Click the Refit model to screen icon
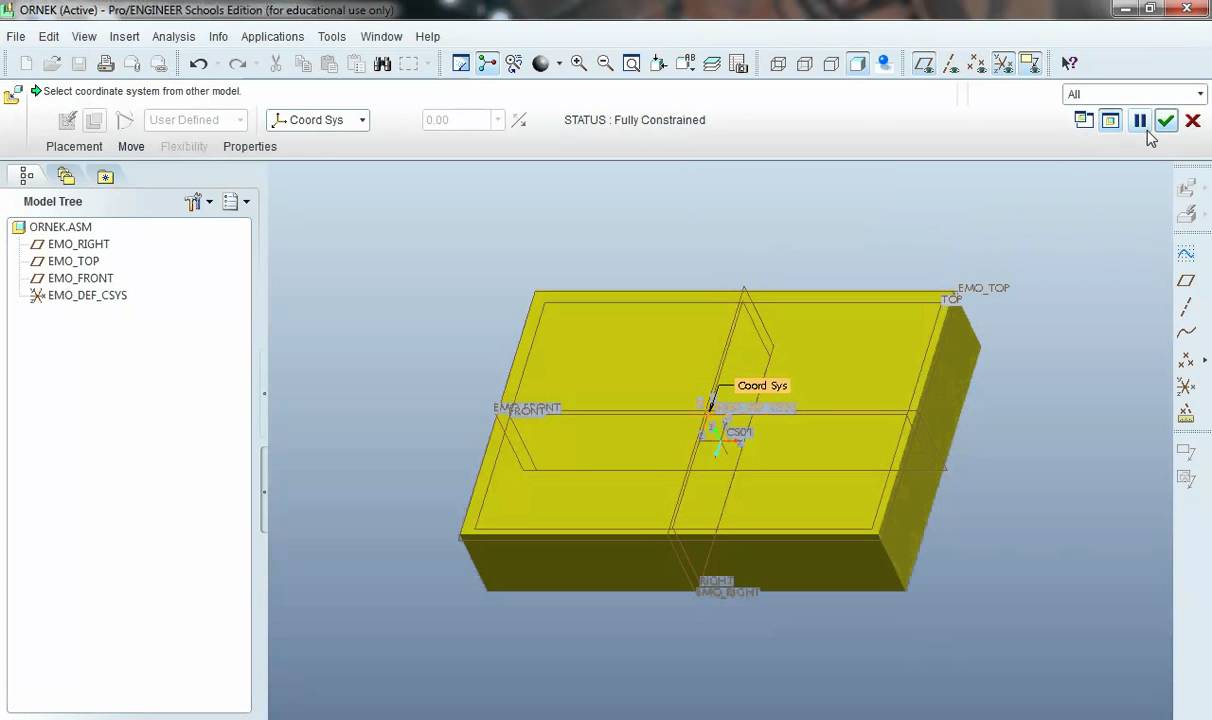1212x720 pixels. (x=632, y=64)
